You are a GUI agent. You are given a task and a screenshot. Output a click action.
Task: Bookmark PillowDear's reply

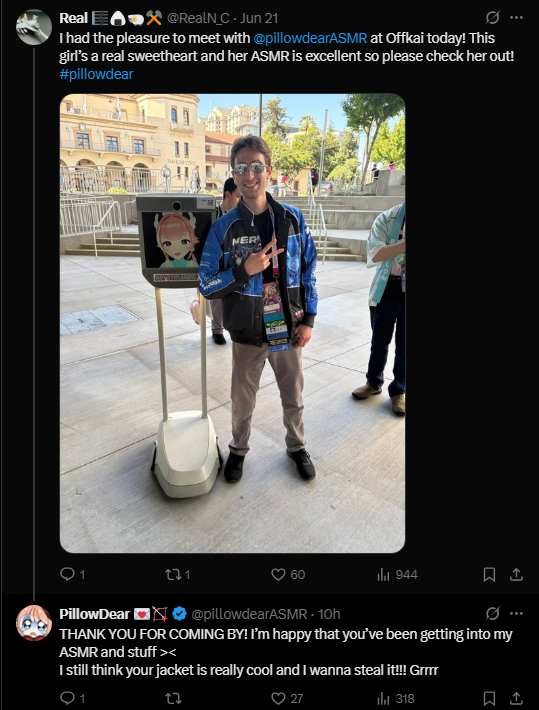(x=489, y=698)
